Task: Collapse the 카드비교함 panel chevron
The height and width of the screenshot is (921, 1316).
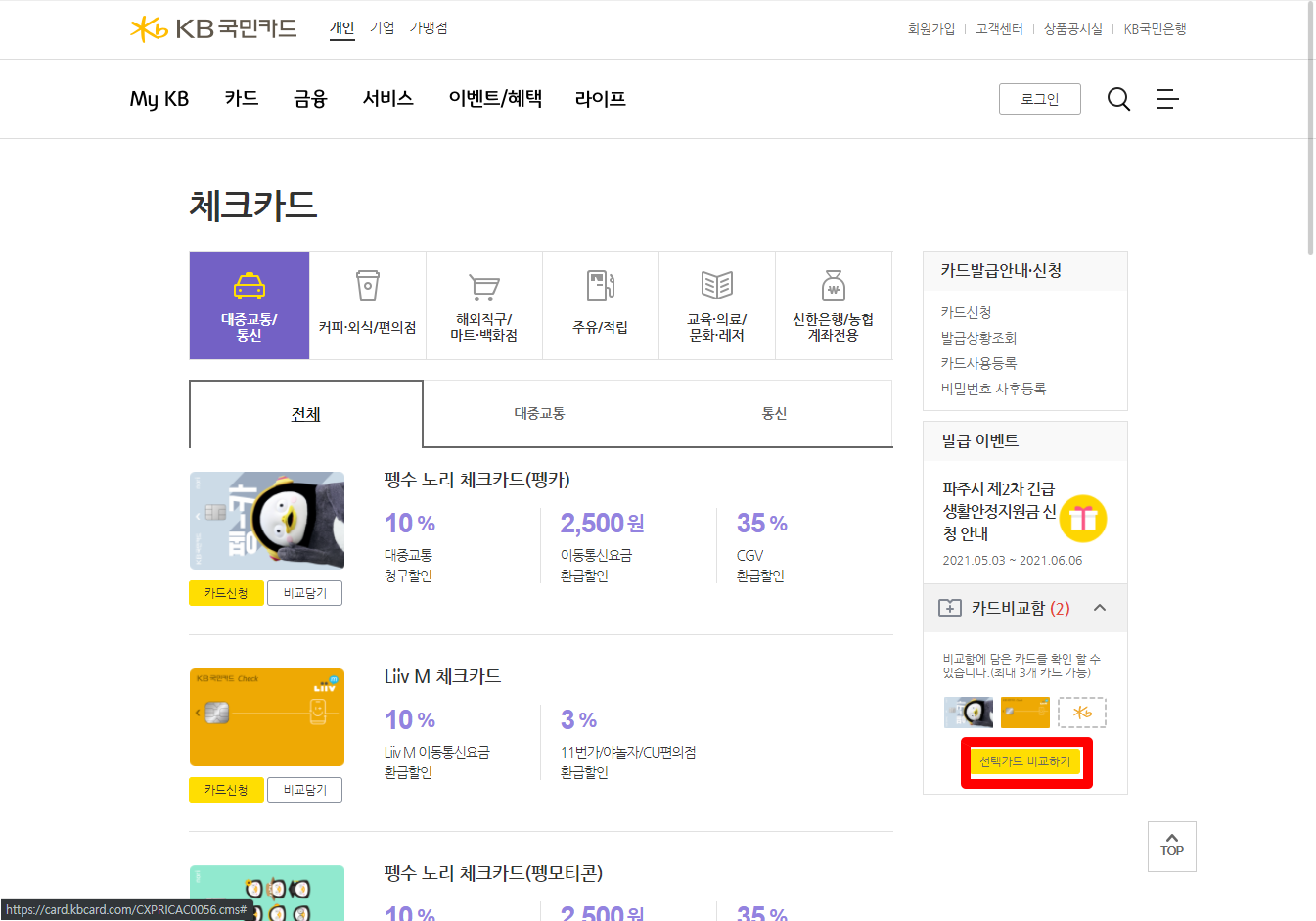Action: pyautogui.click(x=1100, y=608)
